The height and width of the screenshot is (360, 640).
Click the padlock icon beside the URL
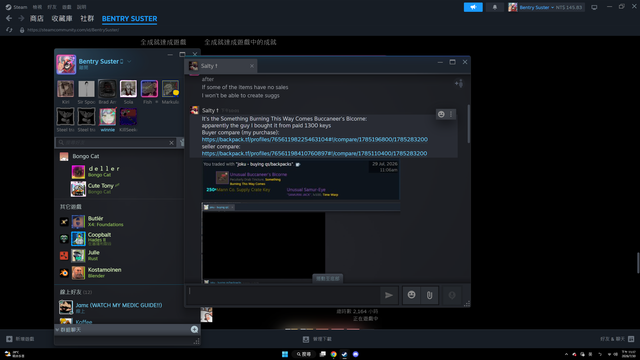22,30
